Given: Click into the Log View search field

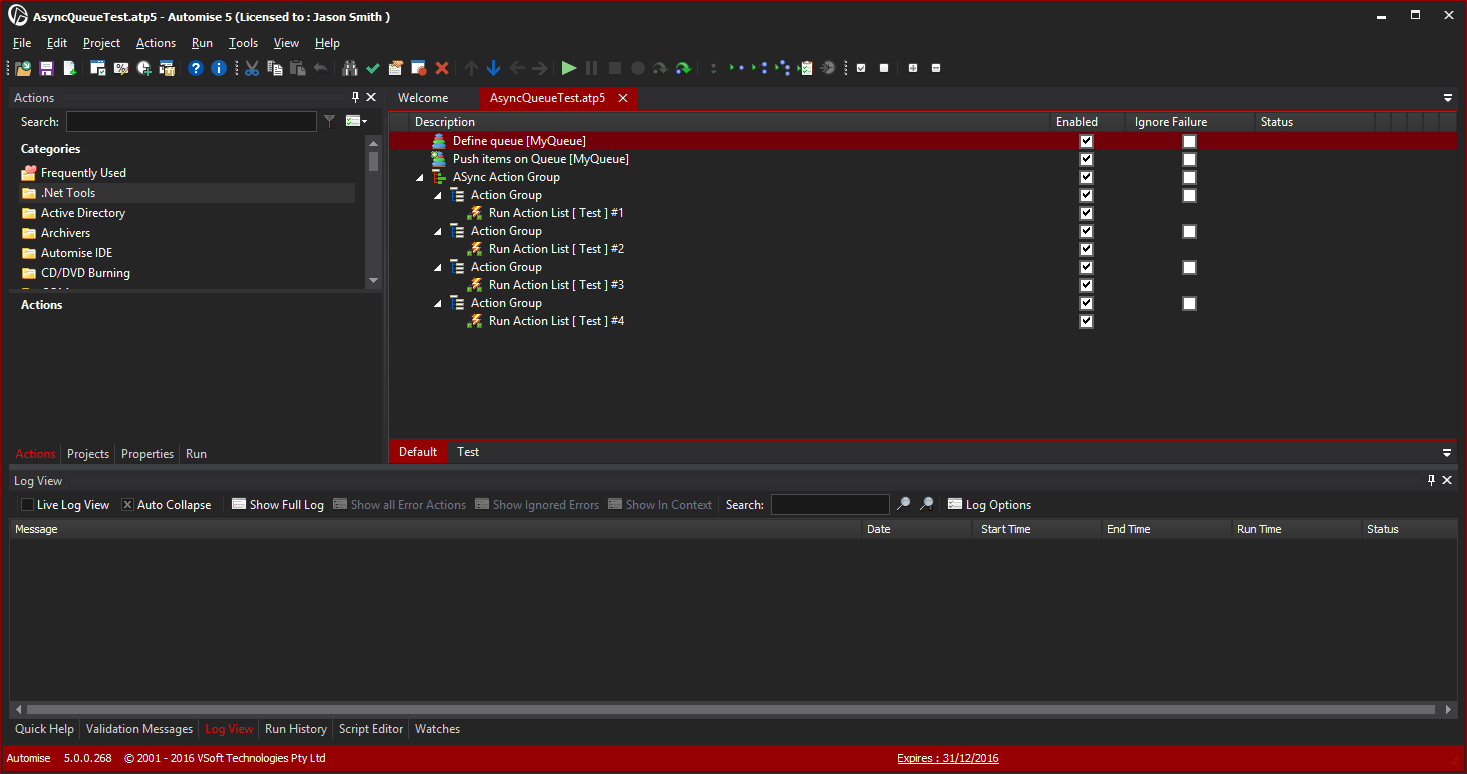Looking at the screenshot, I should [830, 505].
